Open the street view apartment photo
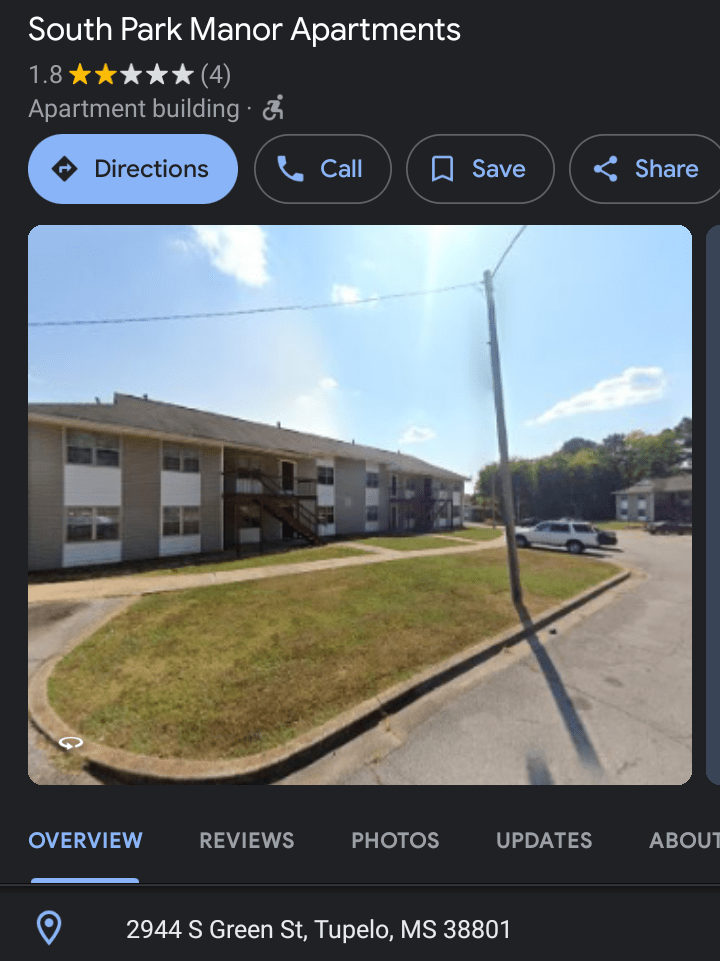This screenshot has width=720, height=961. pos(360,505)
